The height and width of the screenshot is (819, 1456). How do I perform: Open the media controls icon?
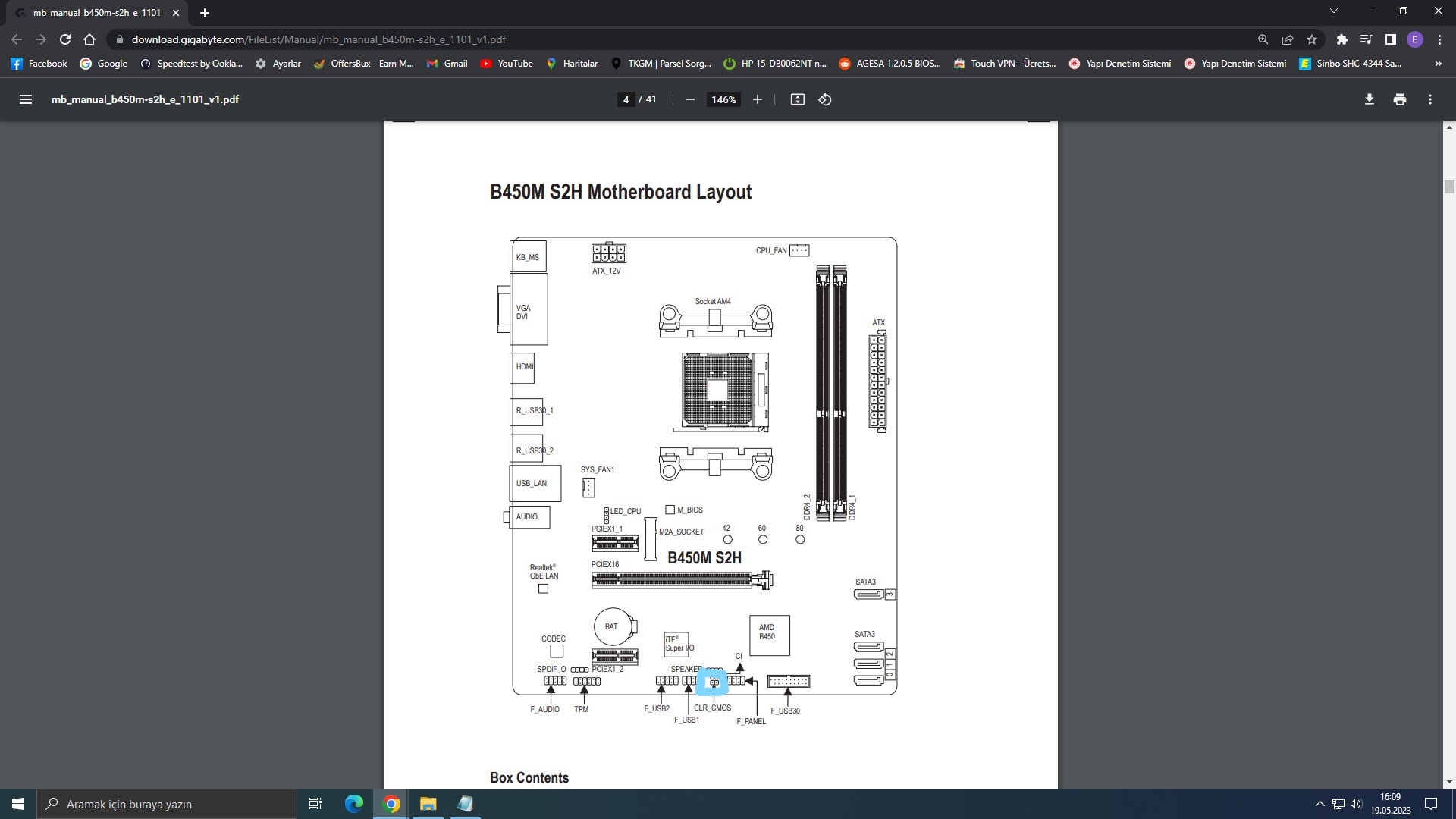click(x=1366, y=39)
